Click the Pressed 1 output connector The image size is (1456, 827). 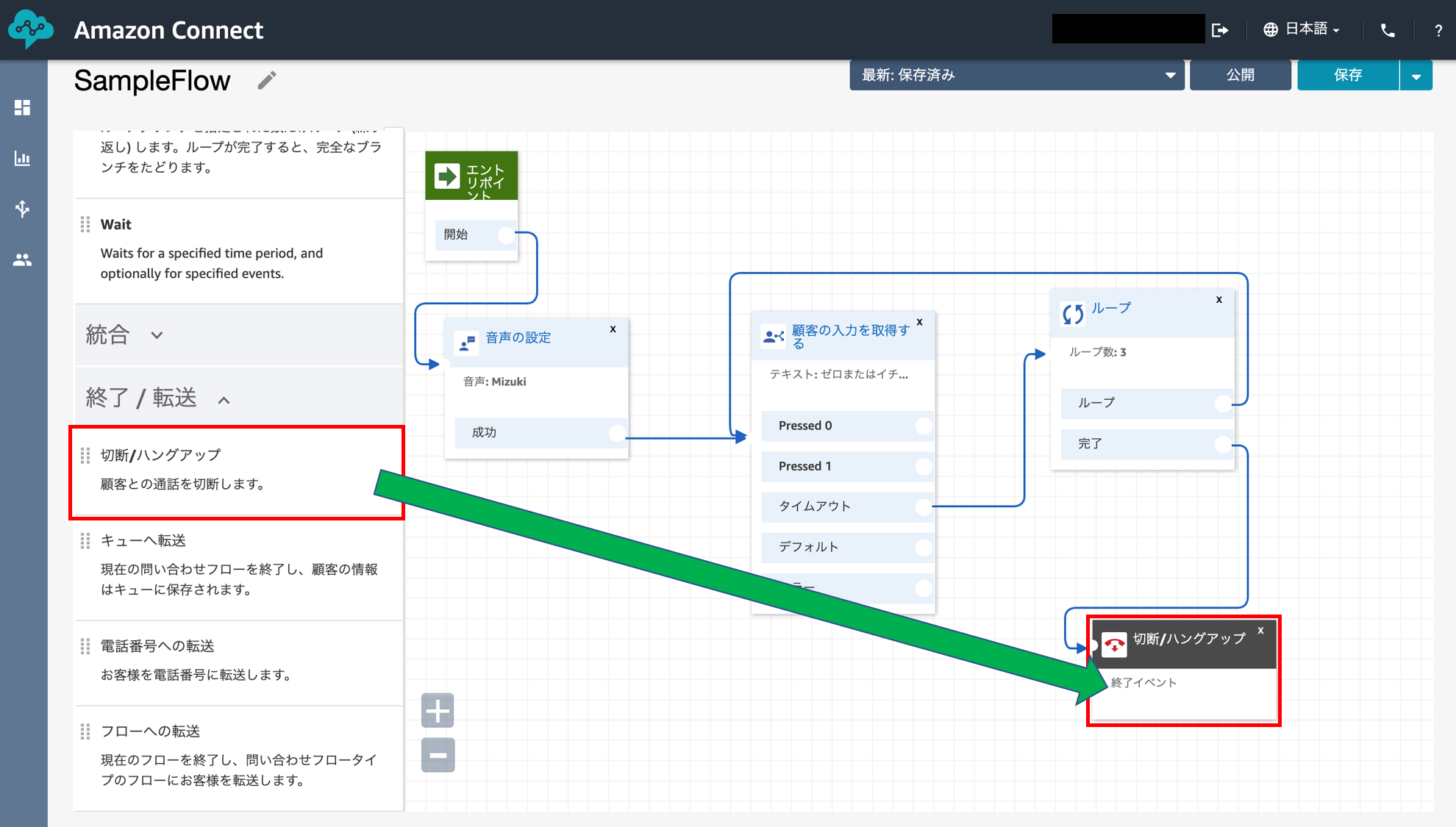tap(924, 466)
